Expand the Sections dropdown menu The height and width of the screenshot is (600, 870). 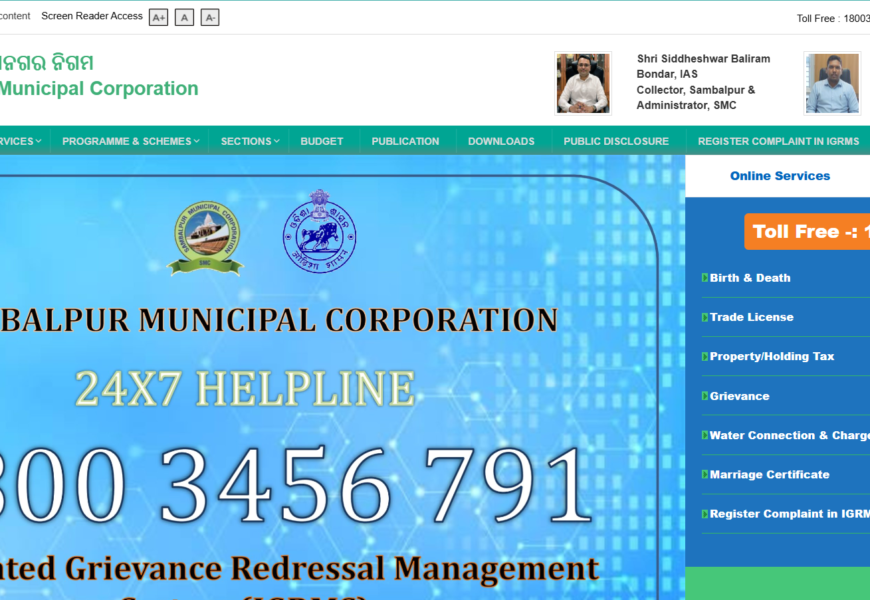pos(250,141)
